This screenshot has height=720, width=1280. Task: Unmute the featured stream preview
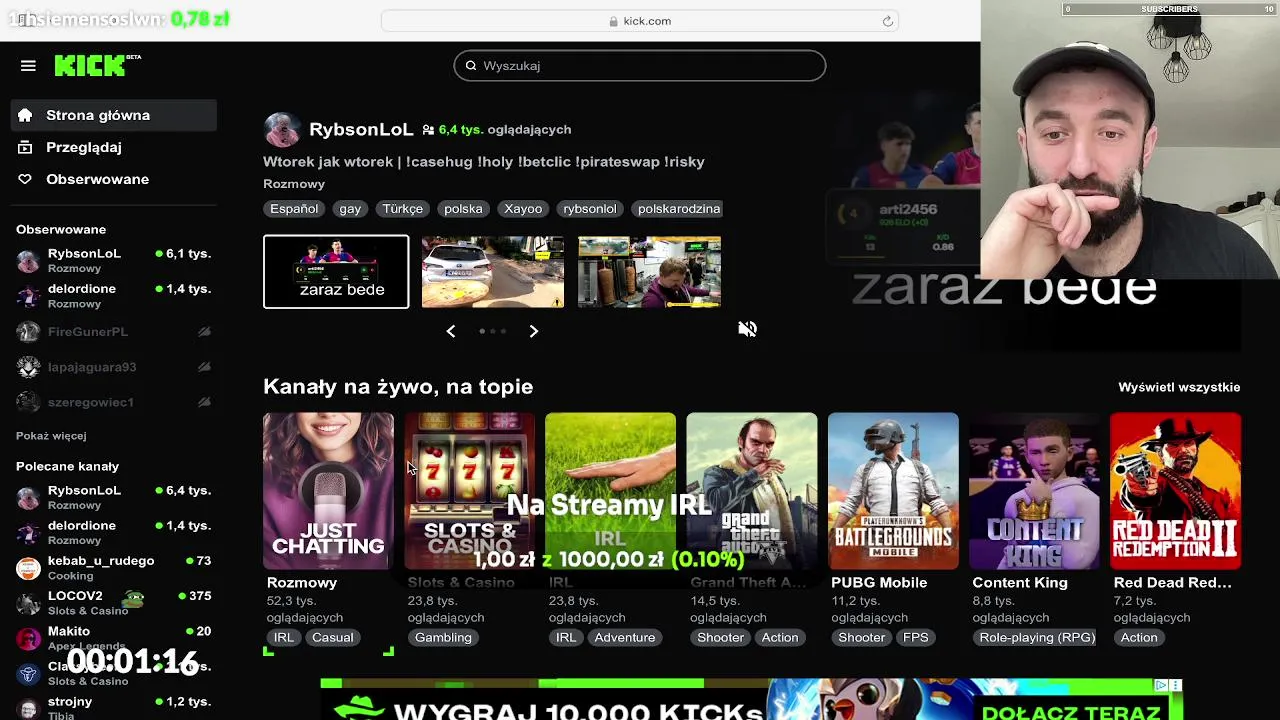pyautogui.click(x=747, y=329)
